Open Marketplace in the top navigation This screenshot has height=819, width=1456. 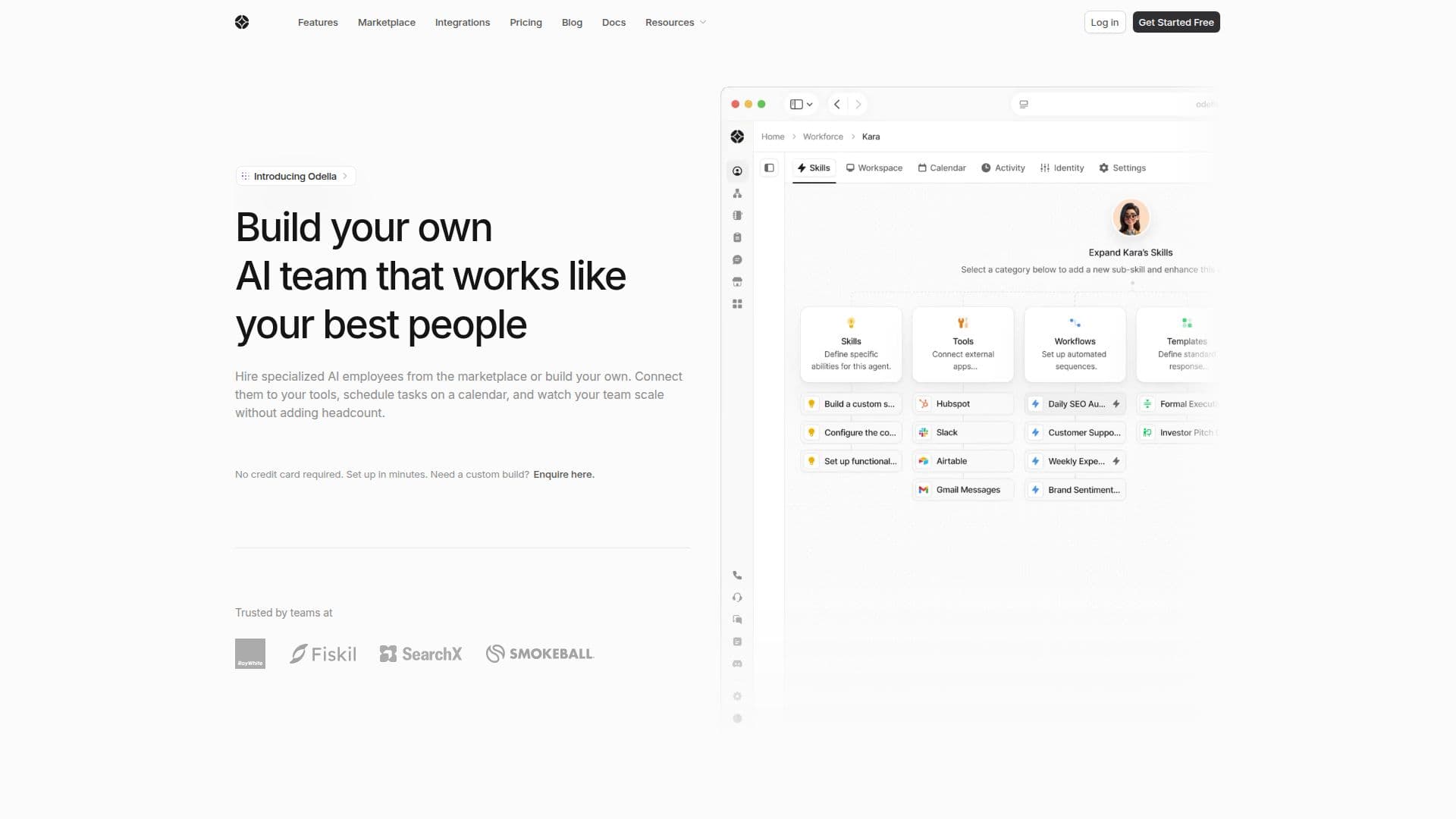point(387,22)
